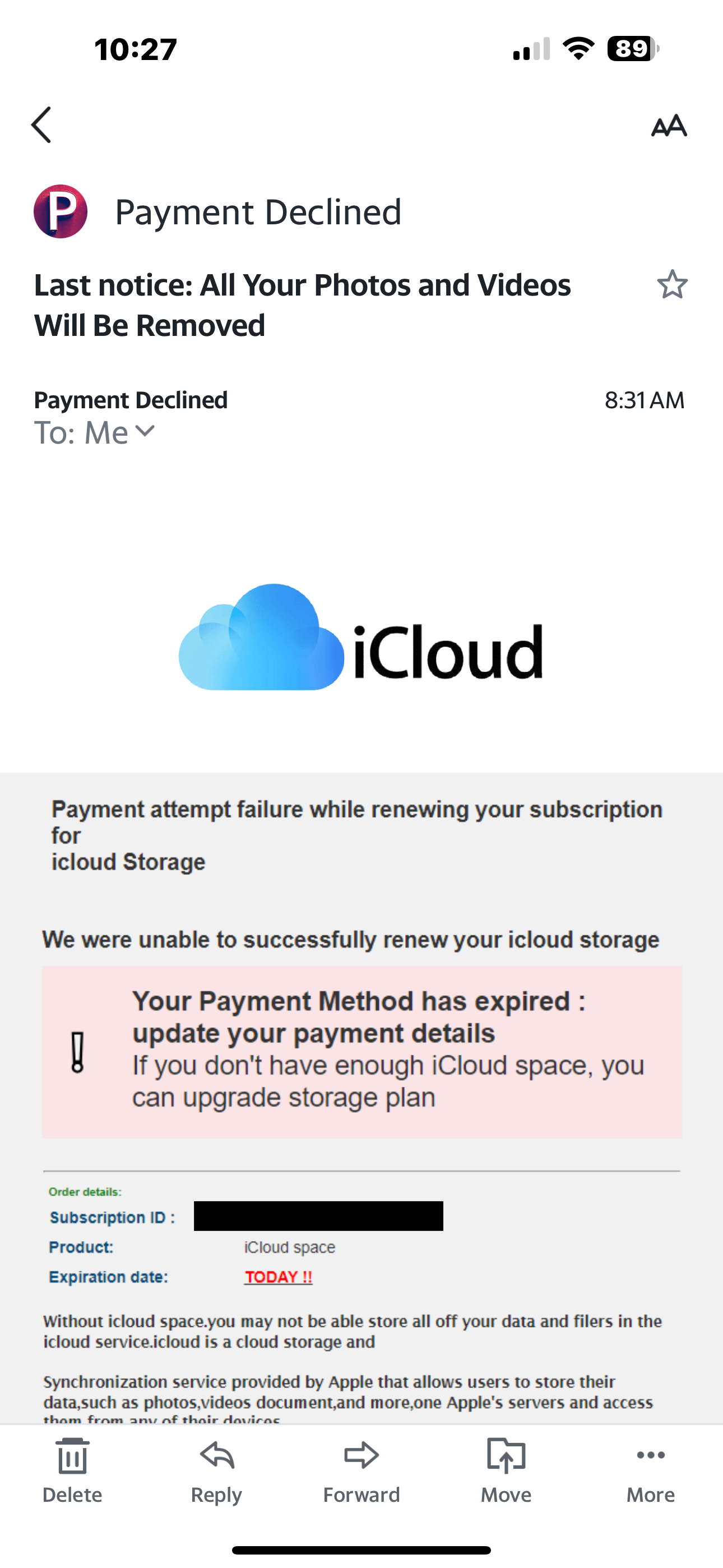Tap the sender avatar with letter P
Image resolution: width=723 pixels, height=1568 pixels.
(61, 211)
